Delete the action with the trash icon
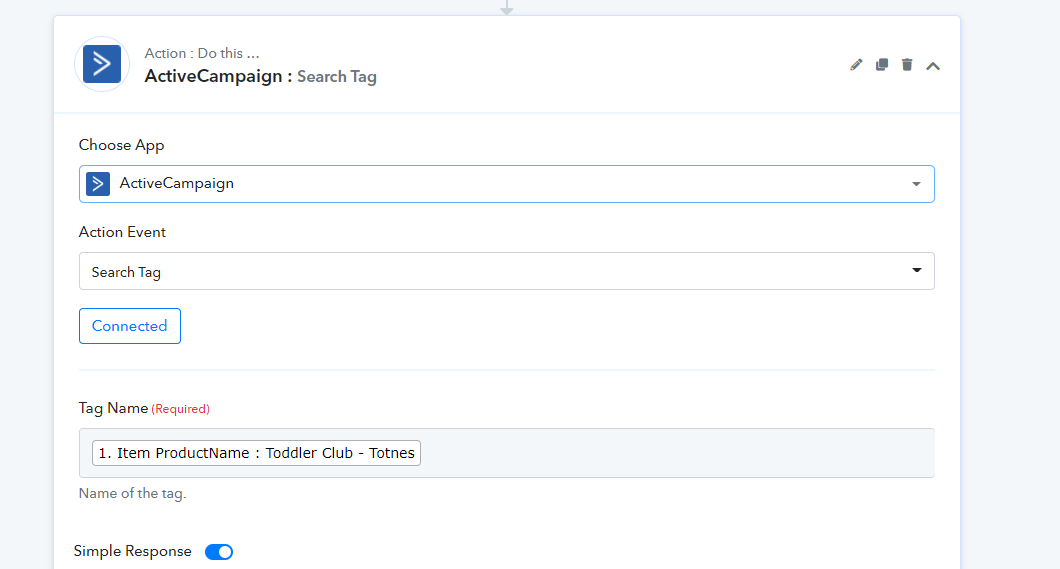The height and width of the screenshot is (569, 1060). pyautogui.click(x=907, y=65)
